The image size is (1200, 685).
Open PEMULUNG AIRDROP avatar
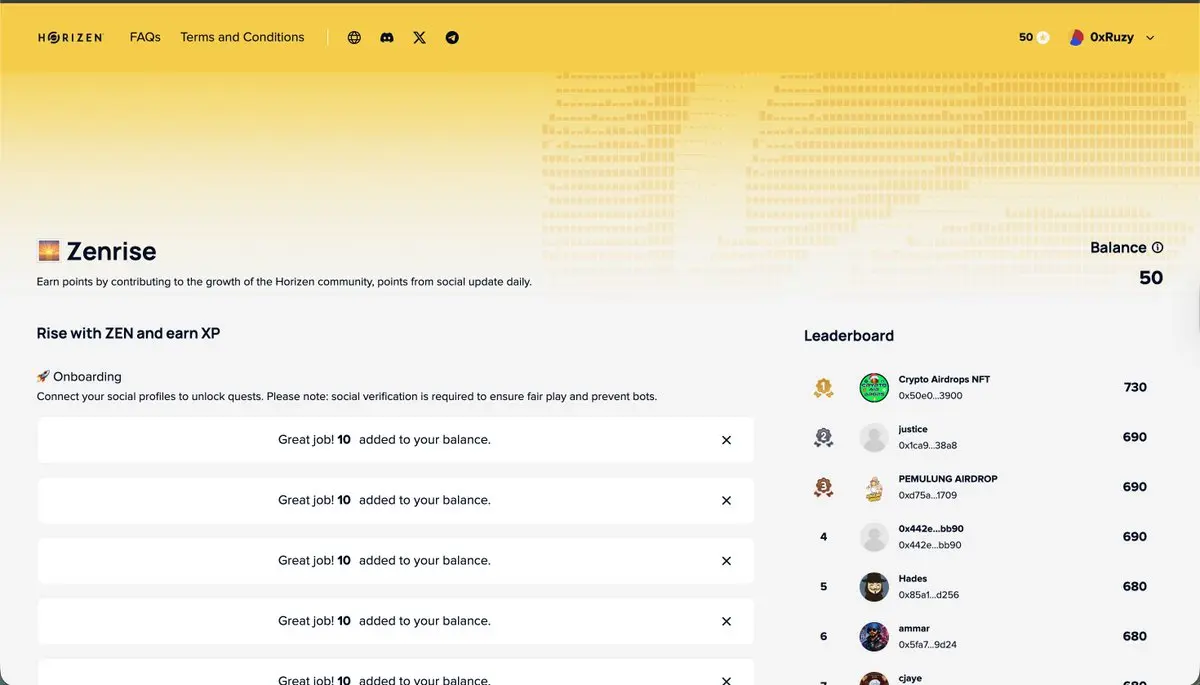(874, 488)
